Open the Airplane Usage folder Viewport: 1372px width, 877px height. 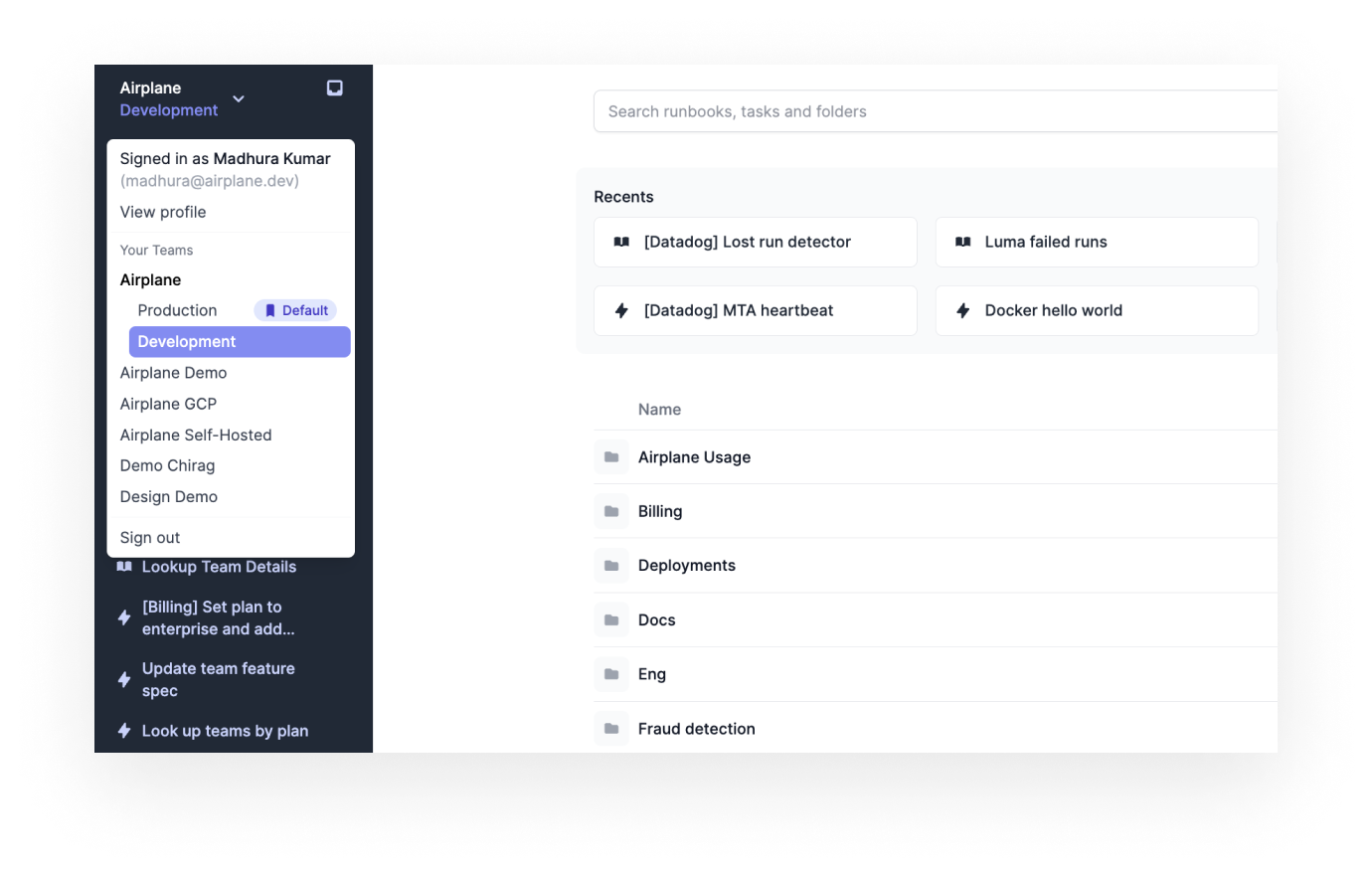pos(694,457)
